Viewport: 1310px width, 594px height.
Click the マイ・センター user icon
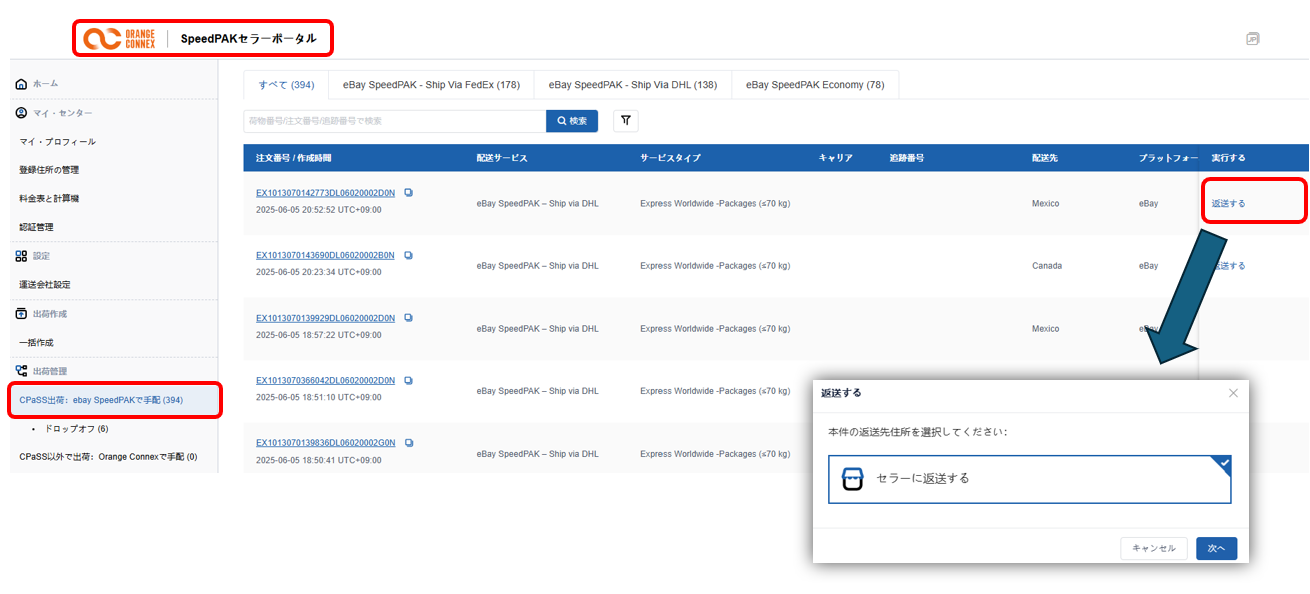point(22,113)
